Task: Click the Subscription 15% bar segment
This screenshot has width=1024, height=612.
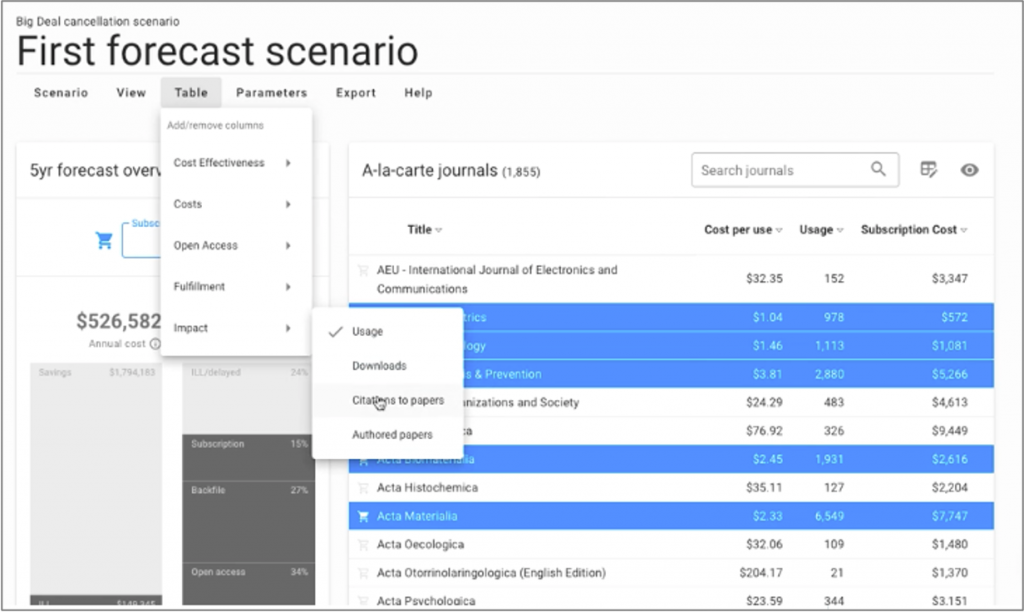Action: (249, 457)
